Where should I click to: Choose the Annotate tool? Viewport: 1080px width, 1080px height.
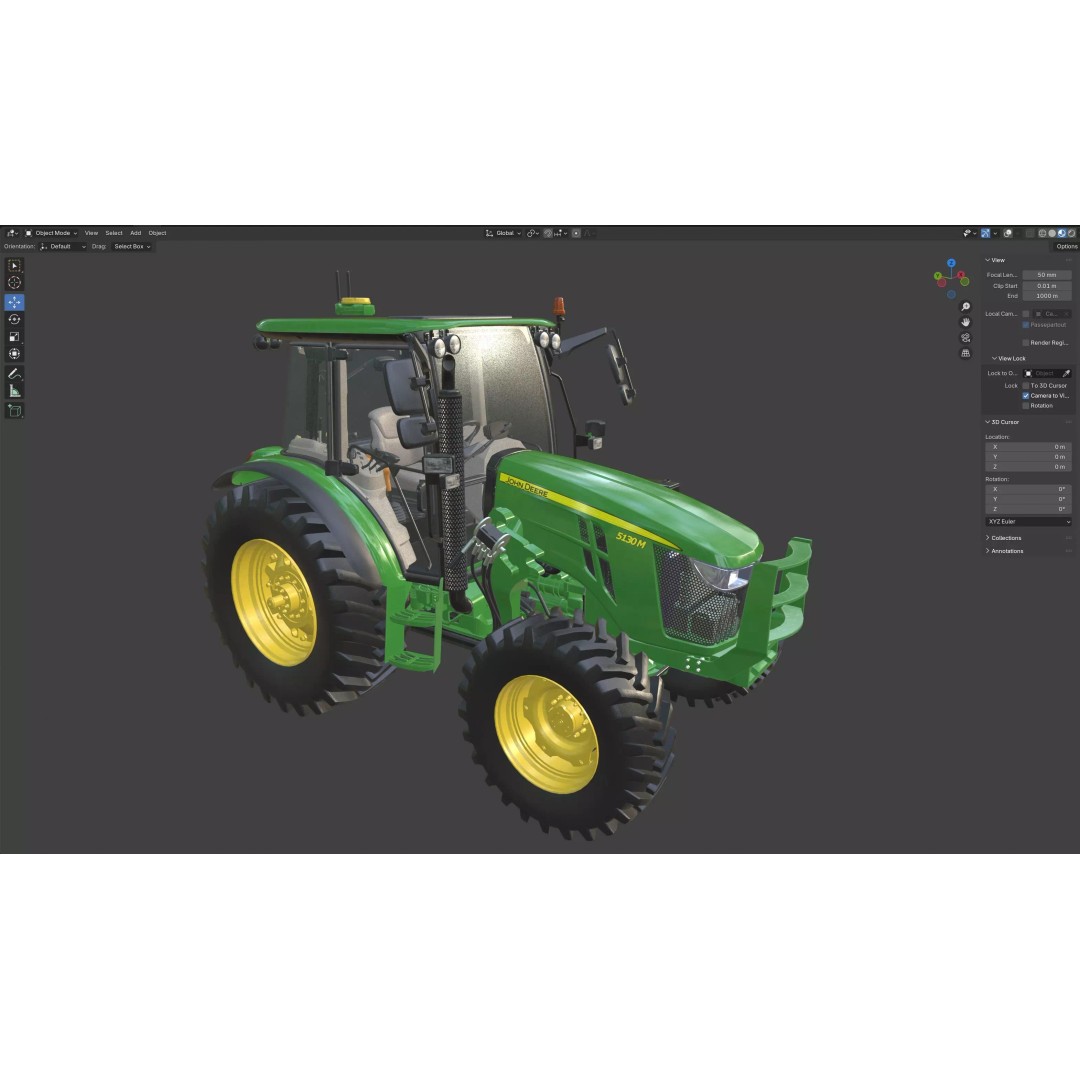14,374
